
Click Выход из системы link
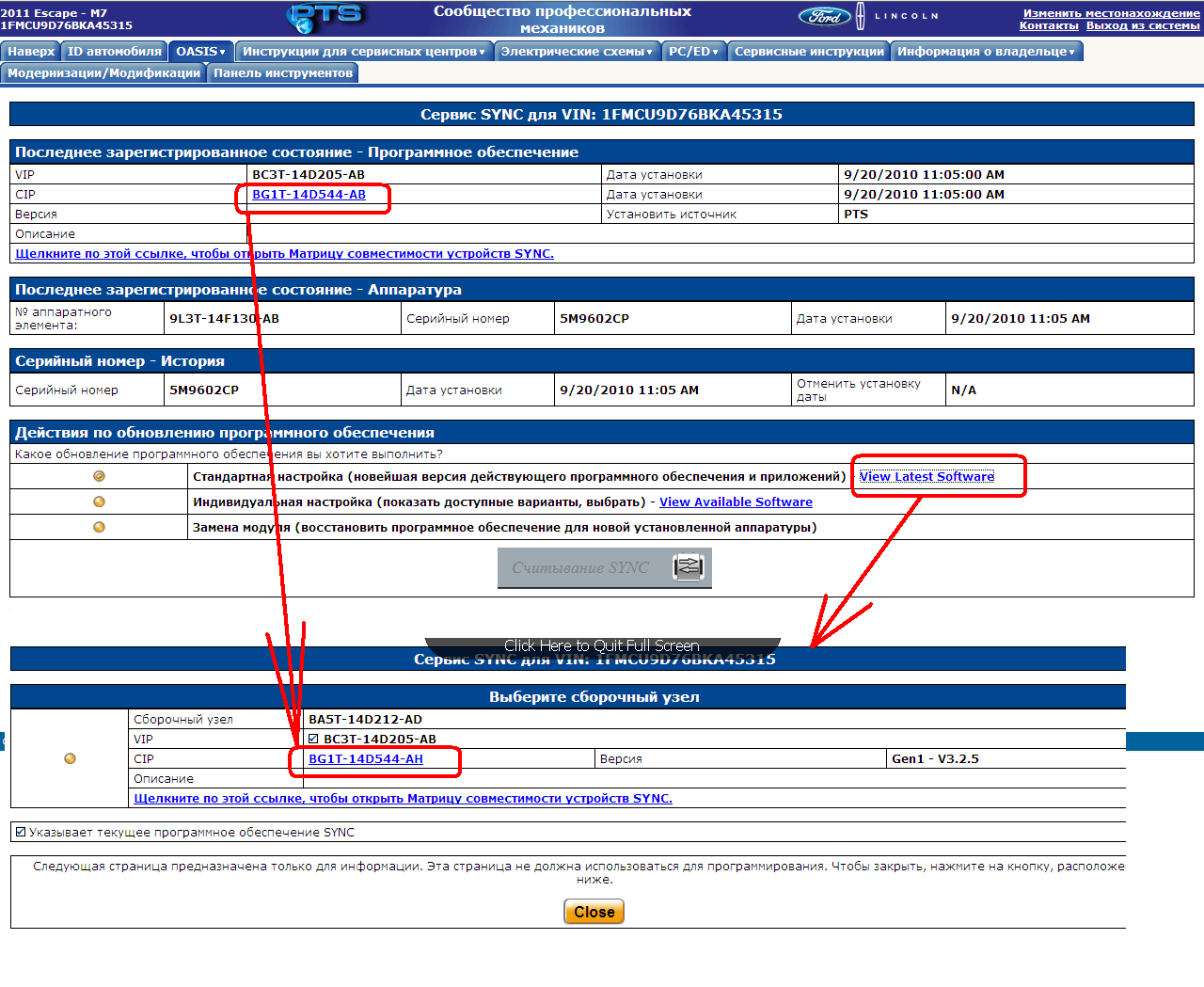[1143, 25]
